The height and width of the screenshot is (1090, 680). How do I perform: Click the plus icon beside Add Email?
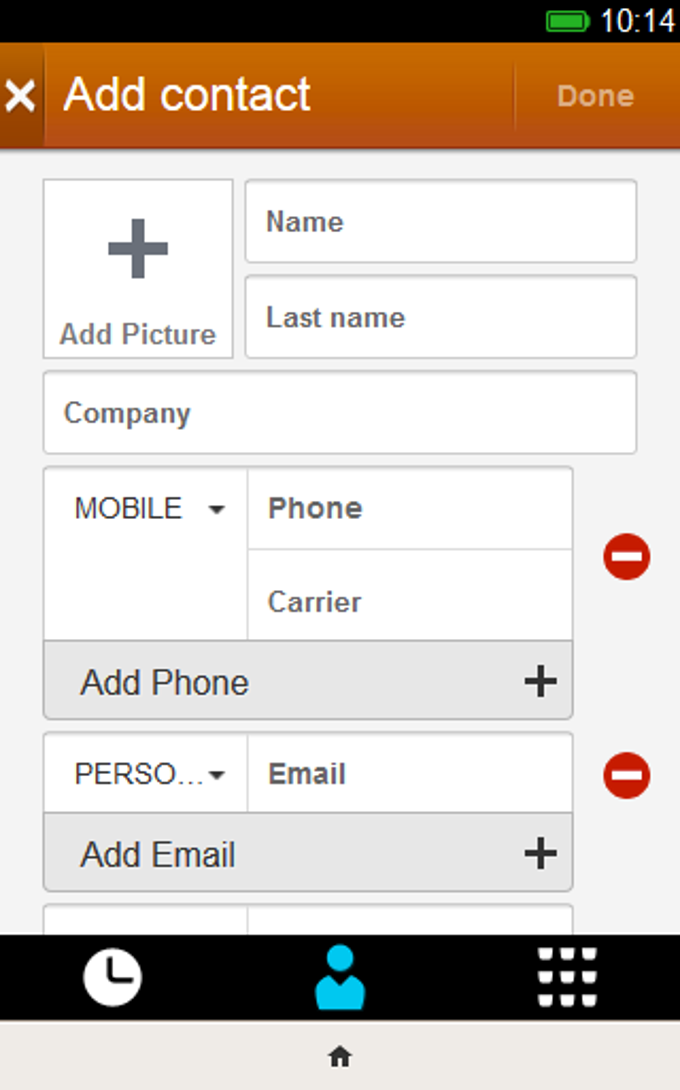pyautogui.click(x=540, y=853)
